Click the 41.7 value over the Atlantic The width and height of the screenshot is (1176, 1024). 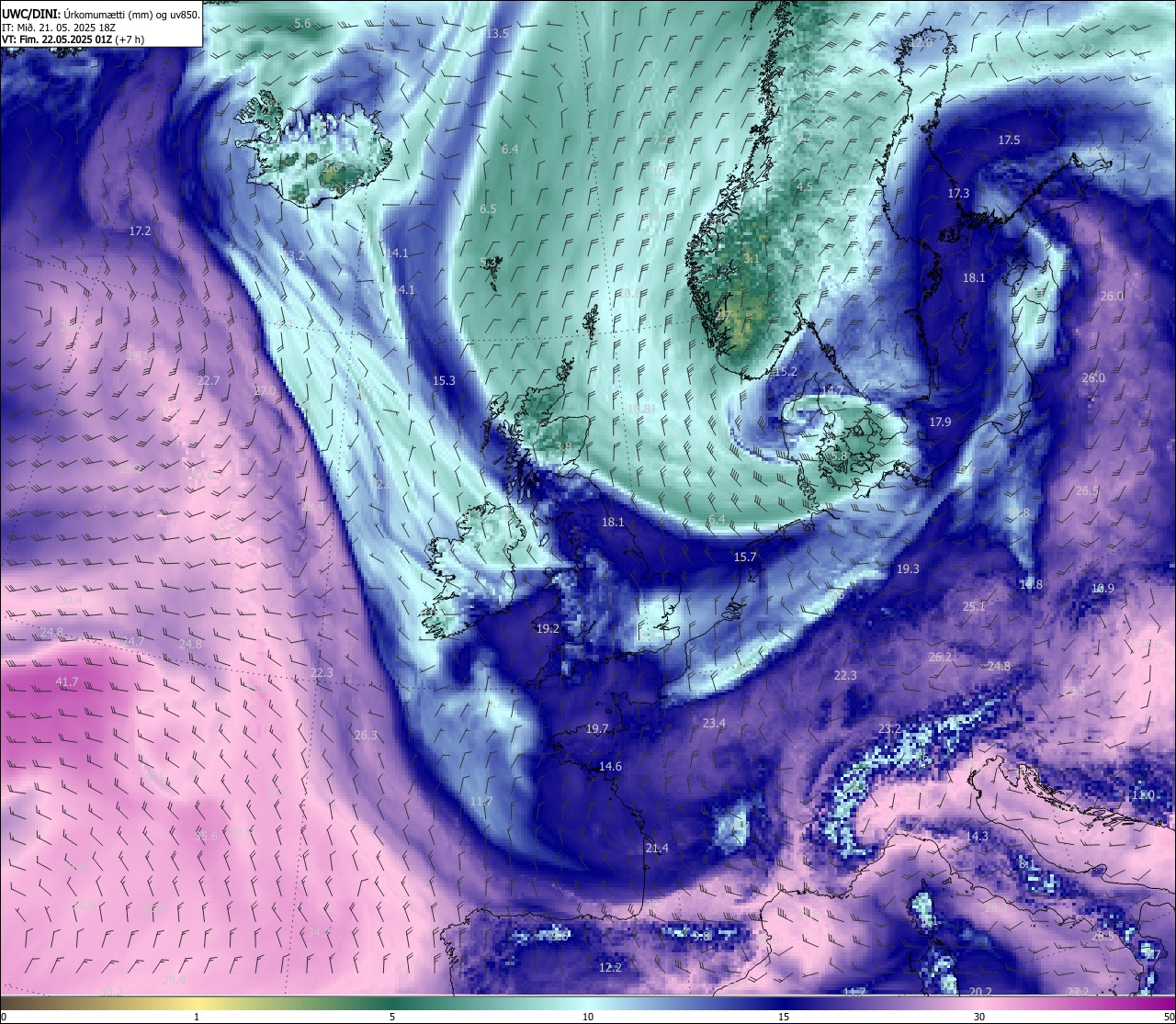pyautogui.click(x=67, y=682)
